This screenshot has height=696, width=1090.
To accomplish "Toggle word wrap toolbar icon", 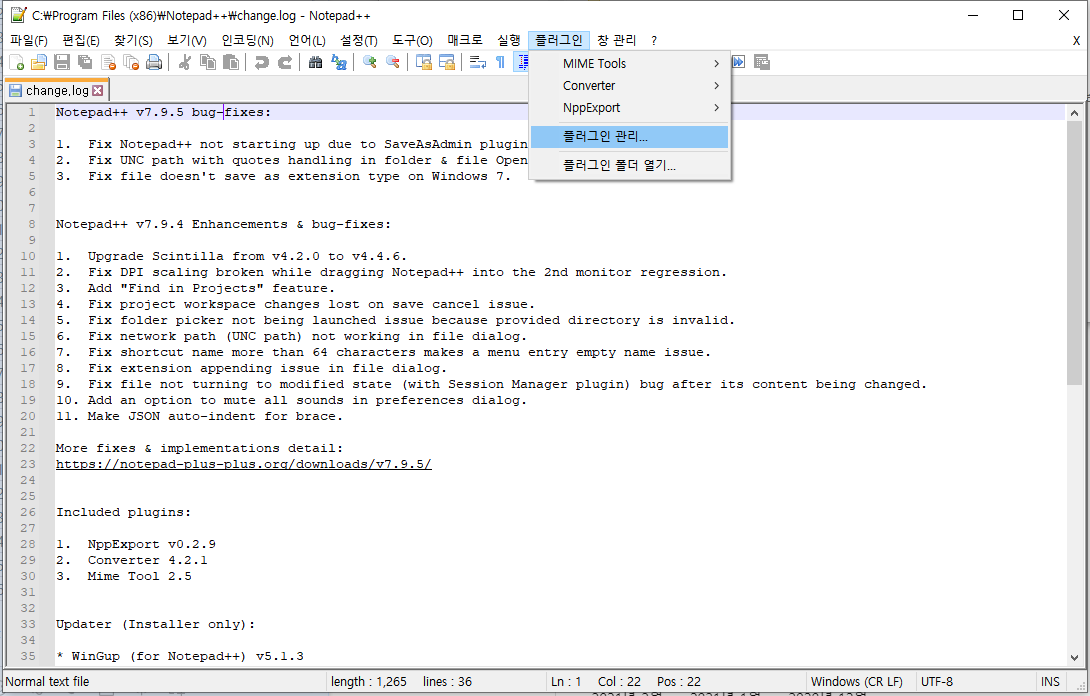I will (x=478, y=63).
